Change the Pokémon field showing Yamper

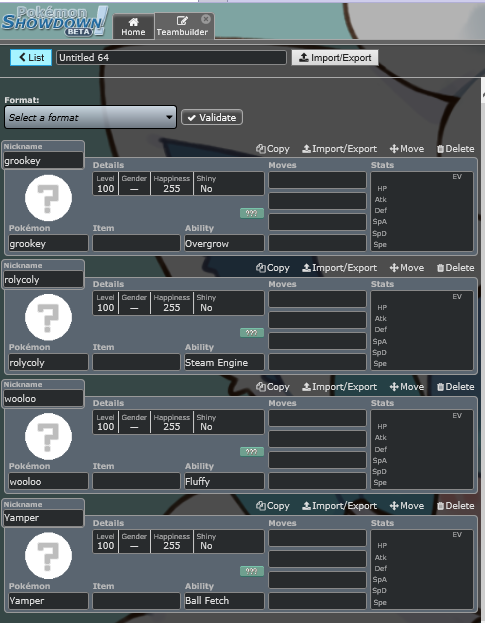(48, 601)
